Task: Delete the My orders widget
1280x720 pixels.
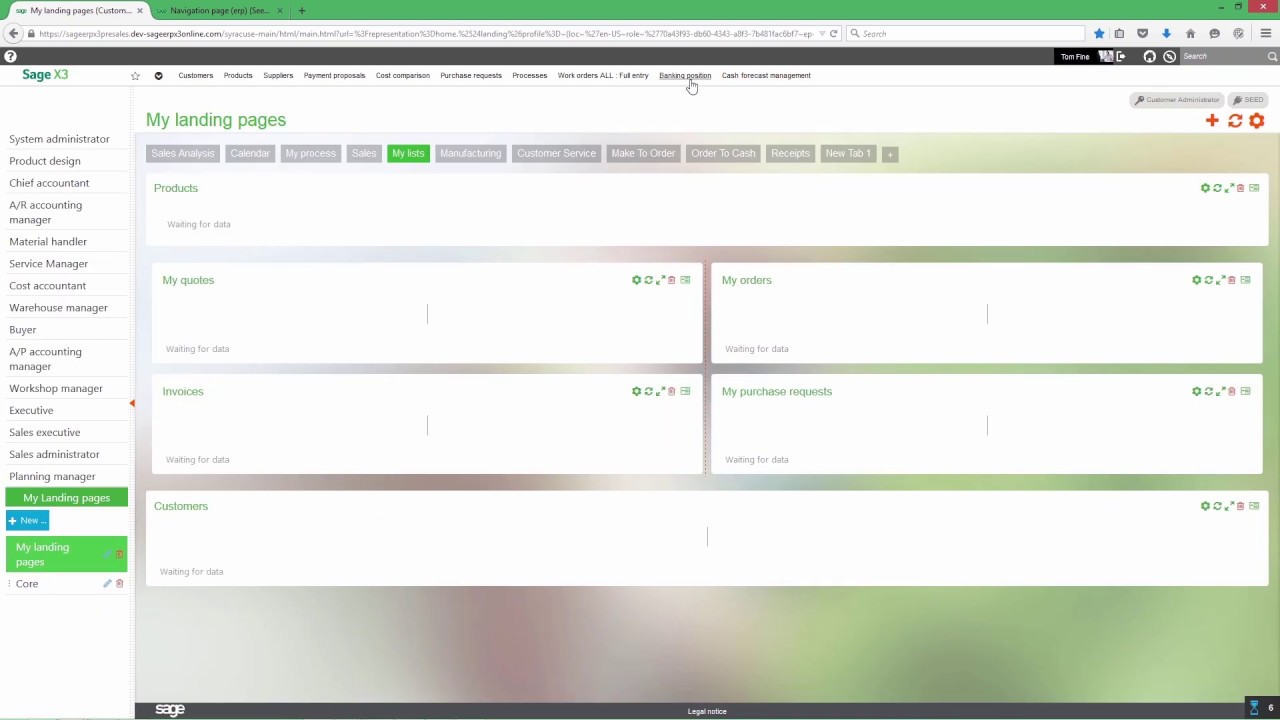Action: [x=1231, y=280]
